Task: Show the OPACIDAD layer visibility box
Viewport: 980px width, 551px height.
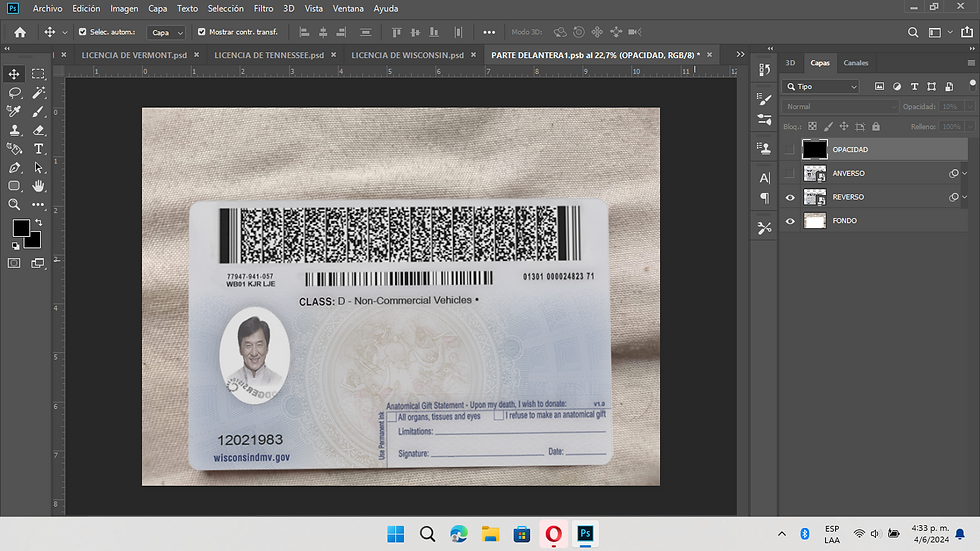Action: (789, 149)
